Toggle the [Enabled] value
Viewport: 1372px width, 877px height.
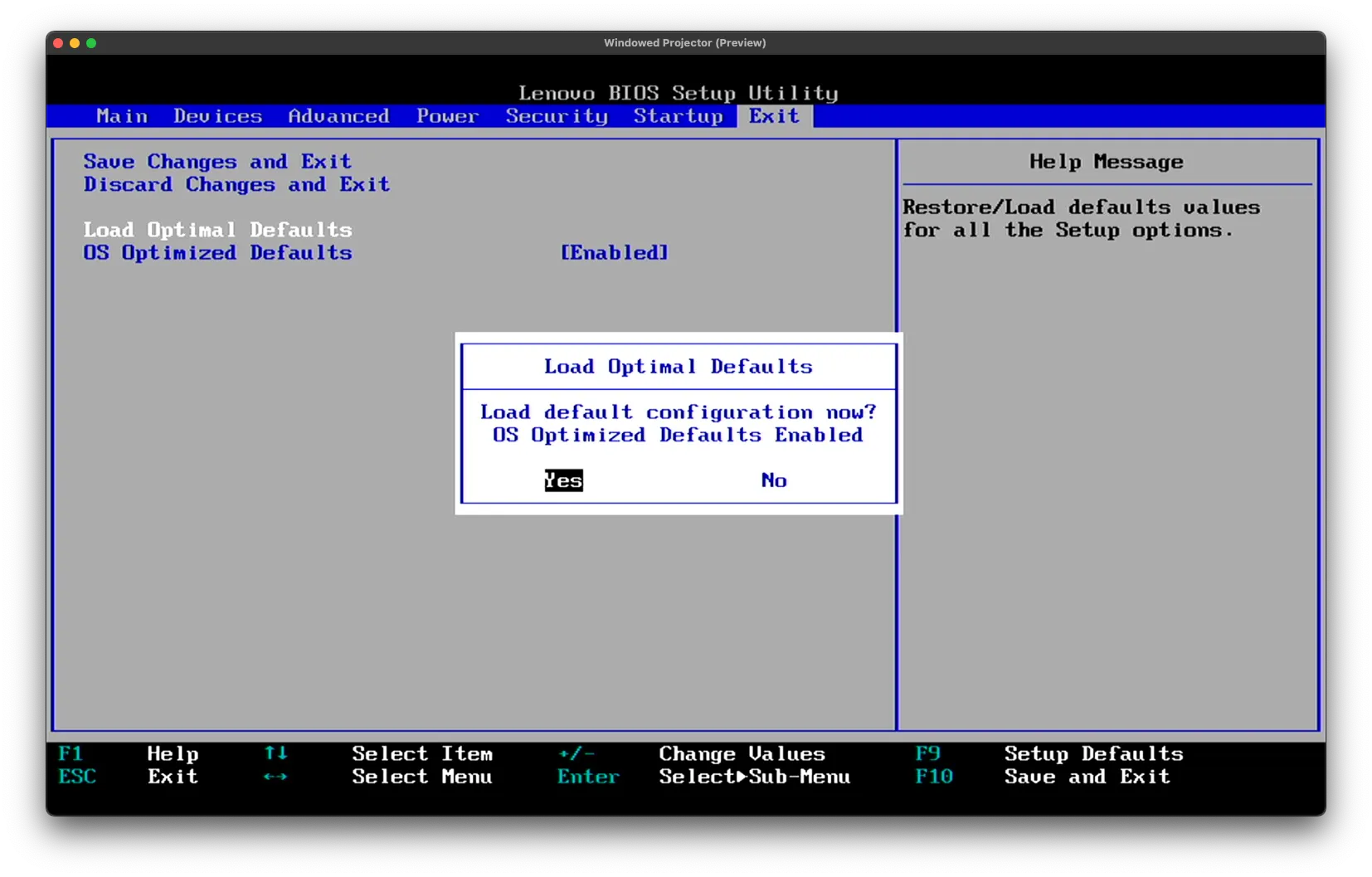[x=614, y=252]
